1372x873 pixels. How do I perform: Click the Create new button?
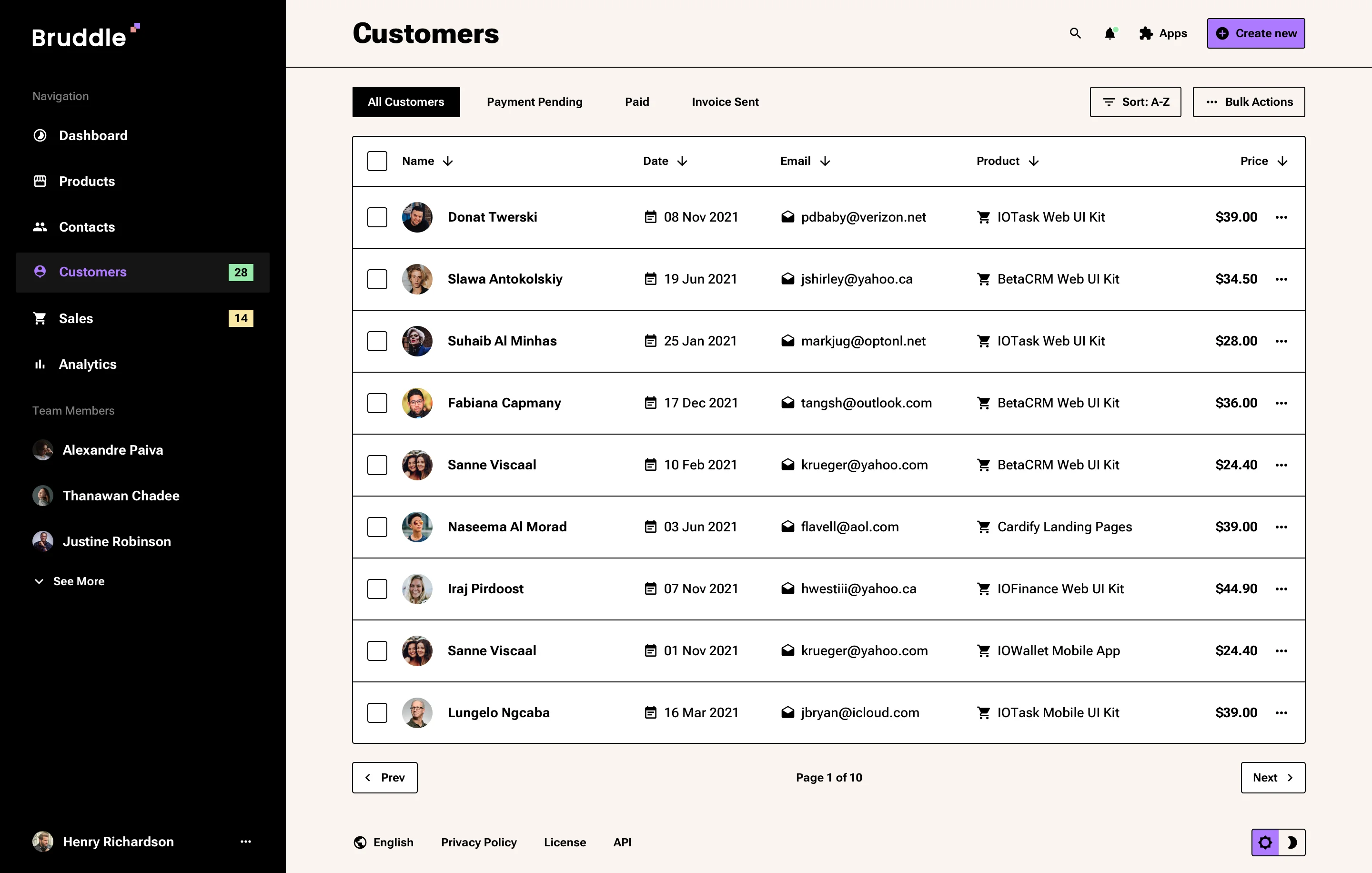(1256, 33)
